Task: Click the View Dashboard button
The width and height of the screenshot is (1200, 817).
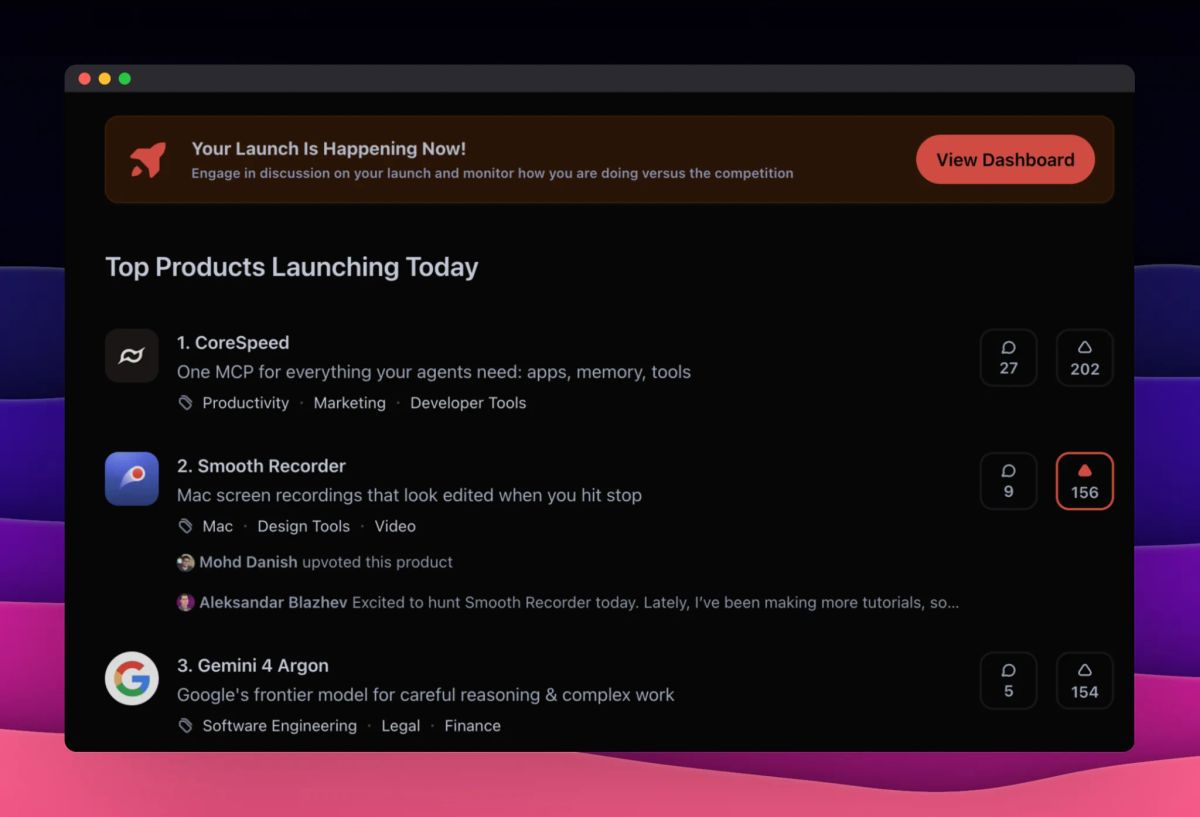Action: click(x=1005, y=160)
